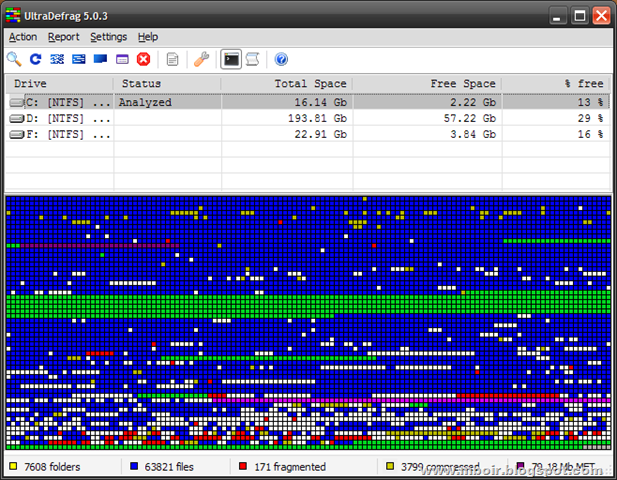The width and height of the screenshot is (617, 480).
Task: Click the Analyzed status cell
Action: [x=167, y=102]
